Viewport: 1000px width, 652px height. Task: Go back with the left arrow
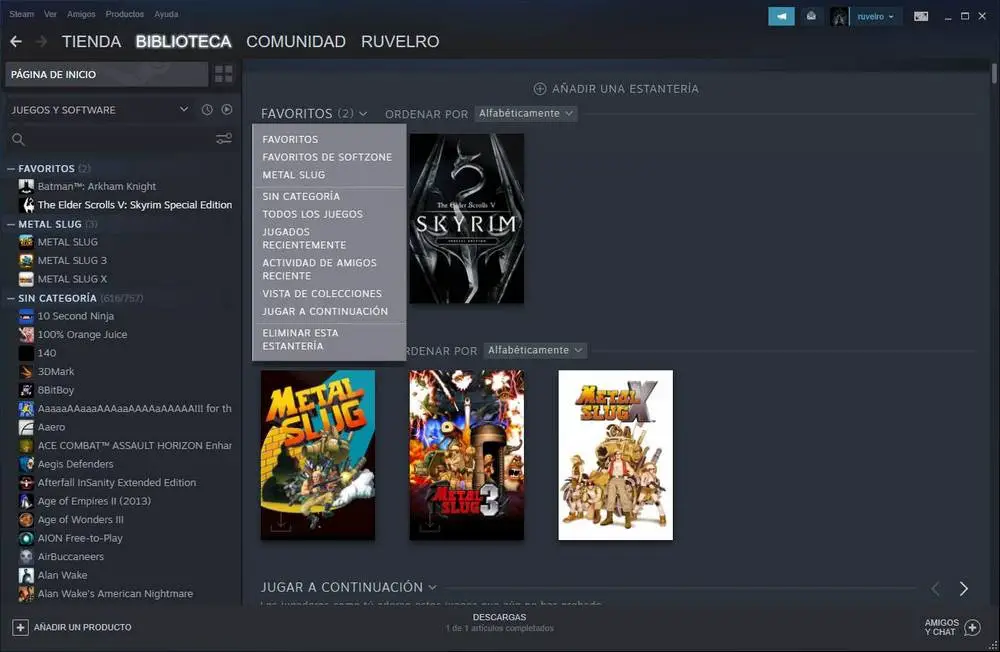[16, 41]
